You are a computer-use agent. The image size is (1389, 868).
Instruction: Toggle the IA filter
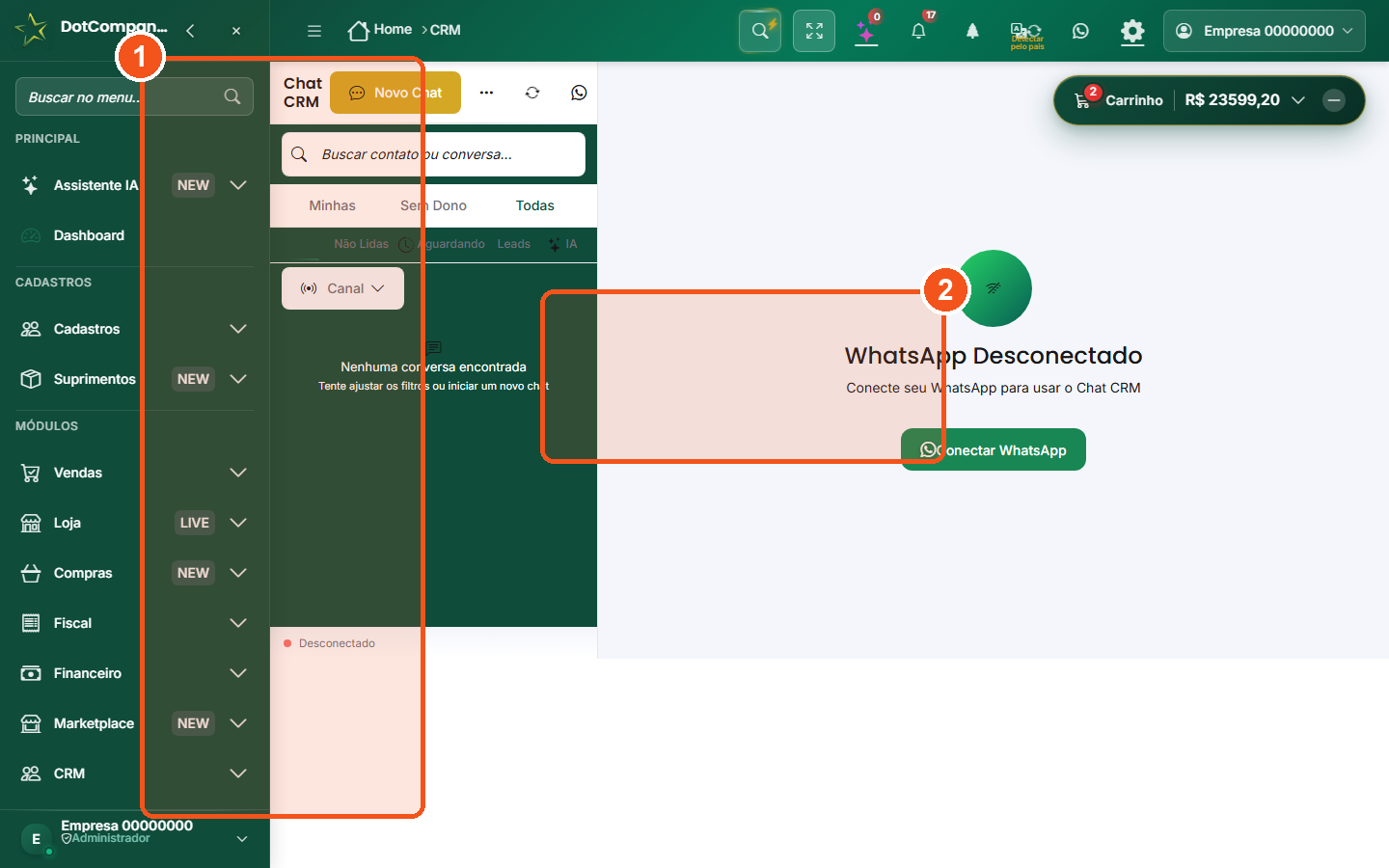tap(563, 244)
